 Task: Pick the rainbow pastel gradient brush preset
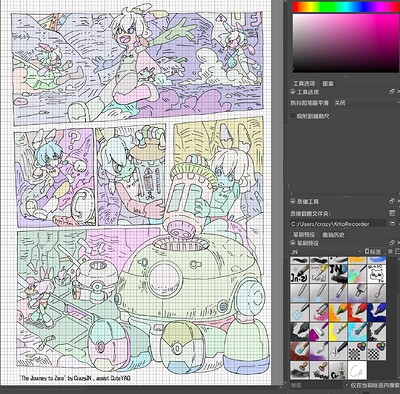coord(358,273)
